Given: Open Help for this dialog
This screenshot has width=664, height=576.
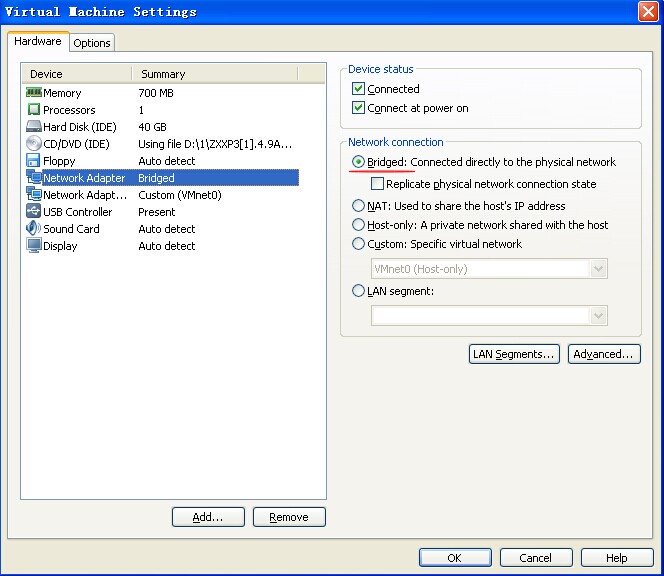Looking at the screenshot, I should pyautogui.click(x=617, y=557).
